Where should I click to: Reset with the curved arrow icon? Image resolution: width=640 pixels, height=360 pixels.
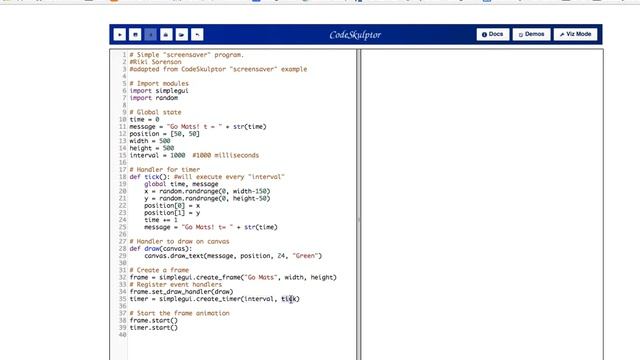point(197,35)
